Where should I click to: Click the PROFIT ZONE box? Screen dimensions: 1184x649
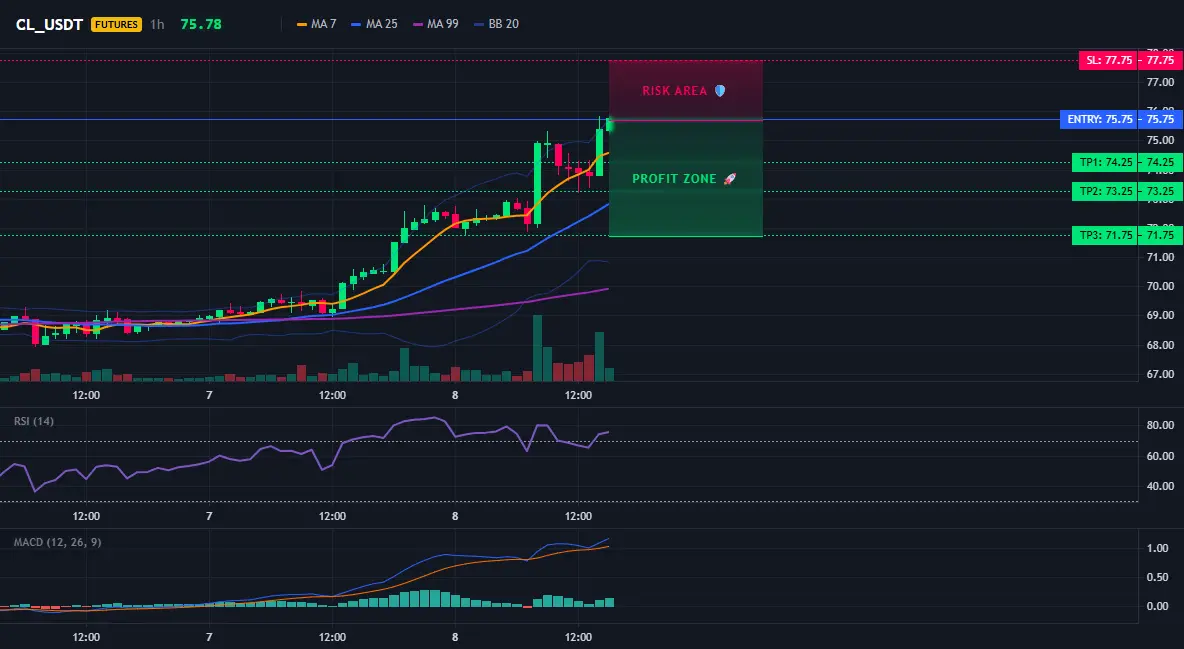click(x=686, y=178)
